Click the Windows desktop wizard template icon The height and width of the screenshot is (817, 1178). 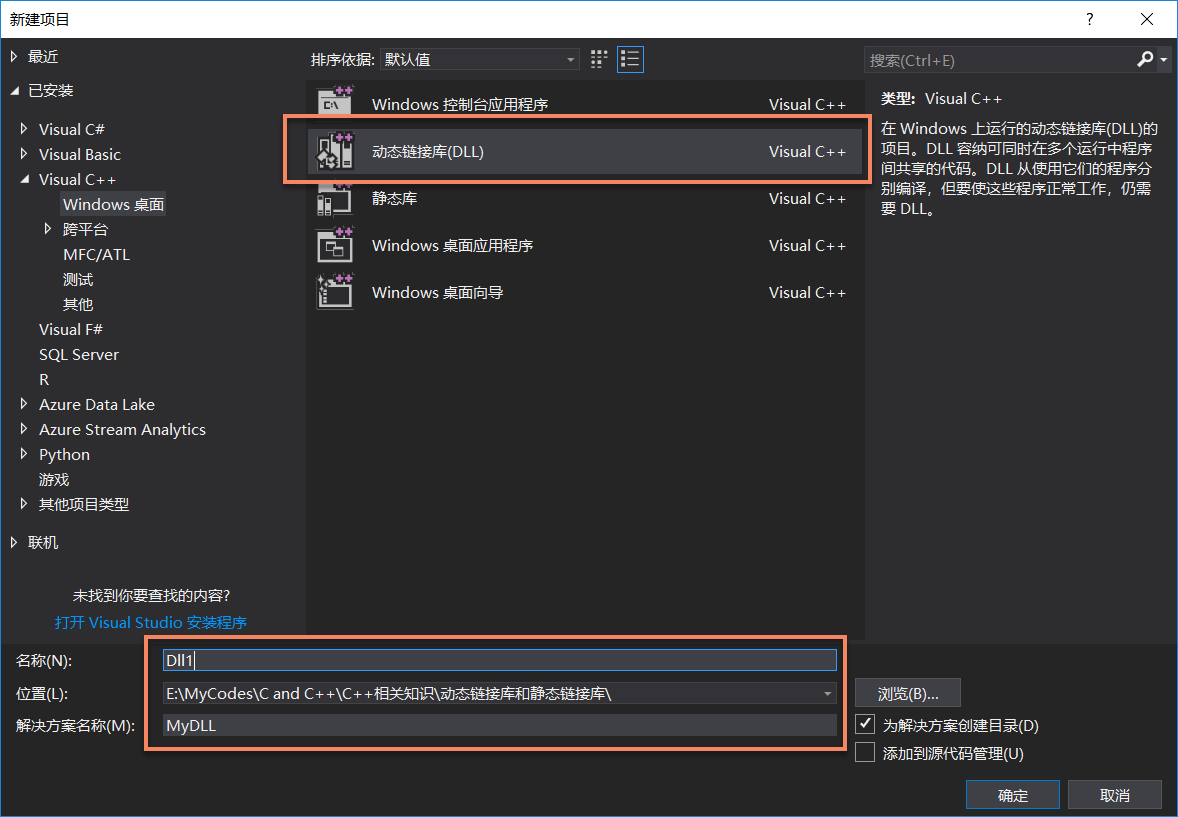click(335, 292)
